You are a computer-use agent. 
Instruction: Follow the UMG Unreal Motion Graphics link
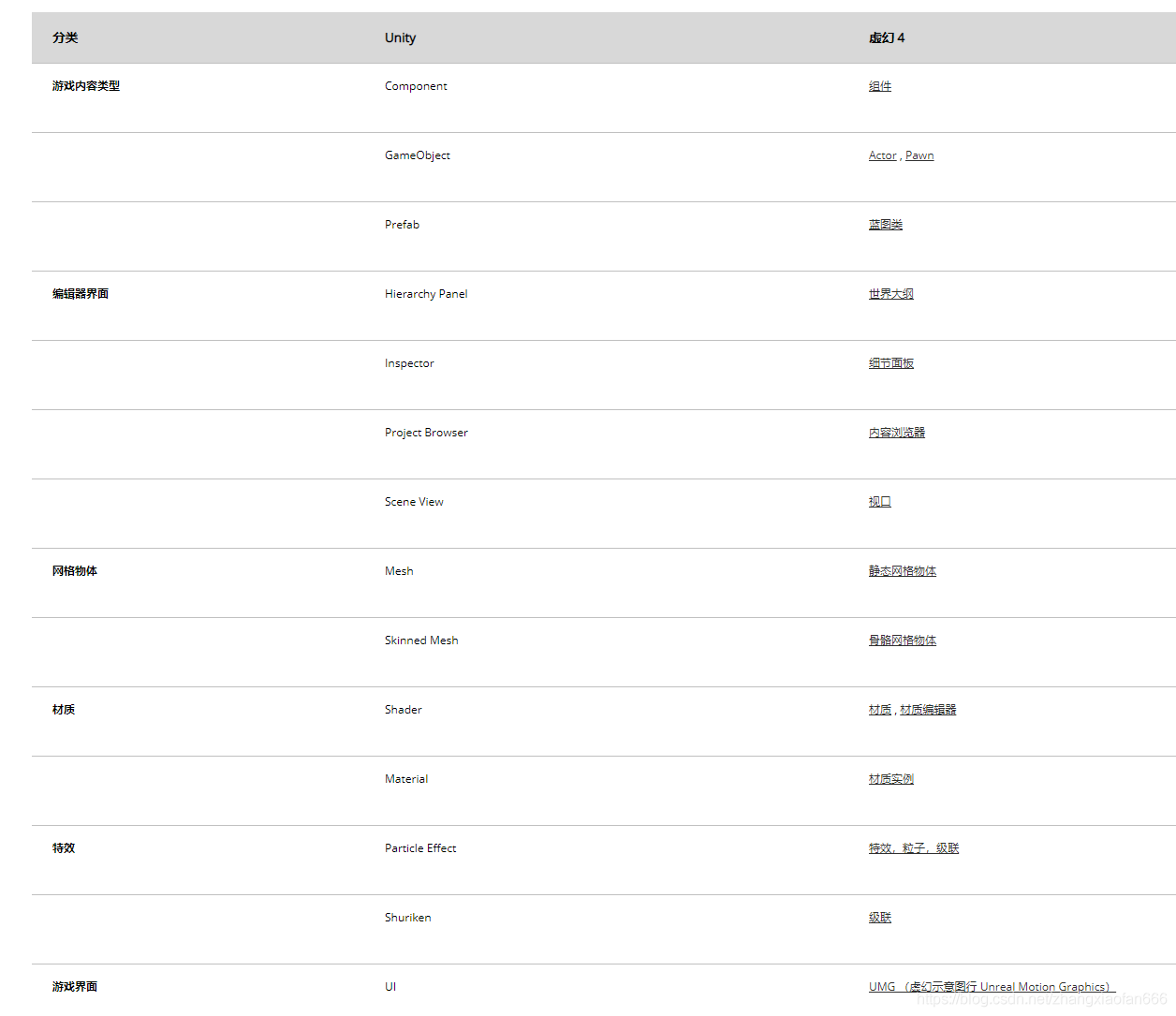pos(991,987)
